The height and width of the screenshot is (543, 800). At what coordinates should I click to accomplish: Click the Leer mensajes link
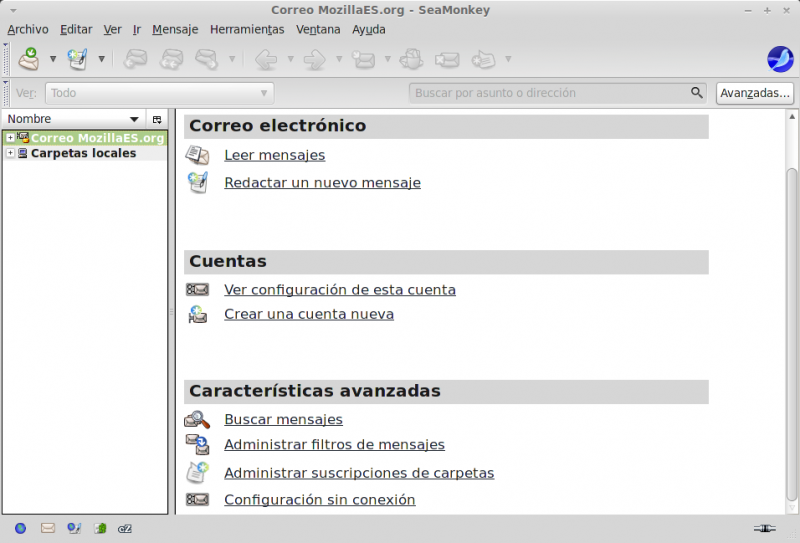click(x=274, y=155)
